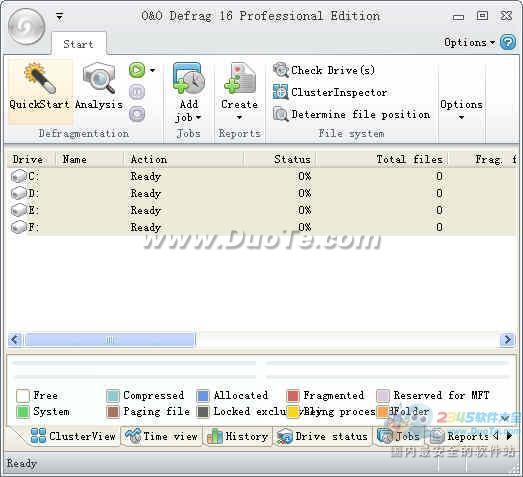Select the Start ribbon tab
Image resolution: width=523 pixels, height=477 pixels.
point(79,44)
